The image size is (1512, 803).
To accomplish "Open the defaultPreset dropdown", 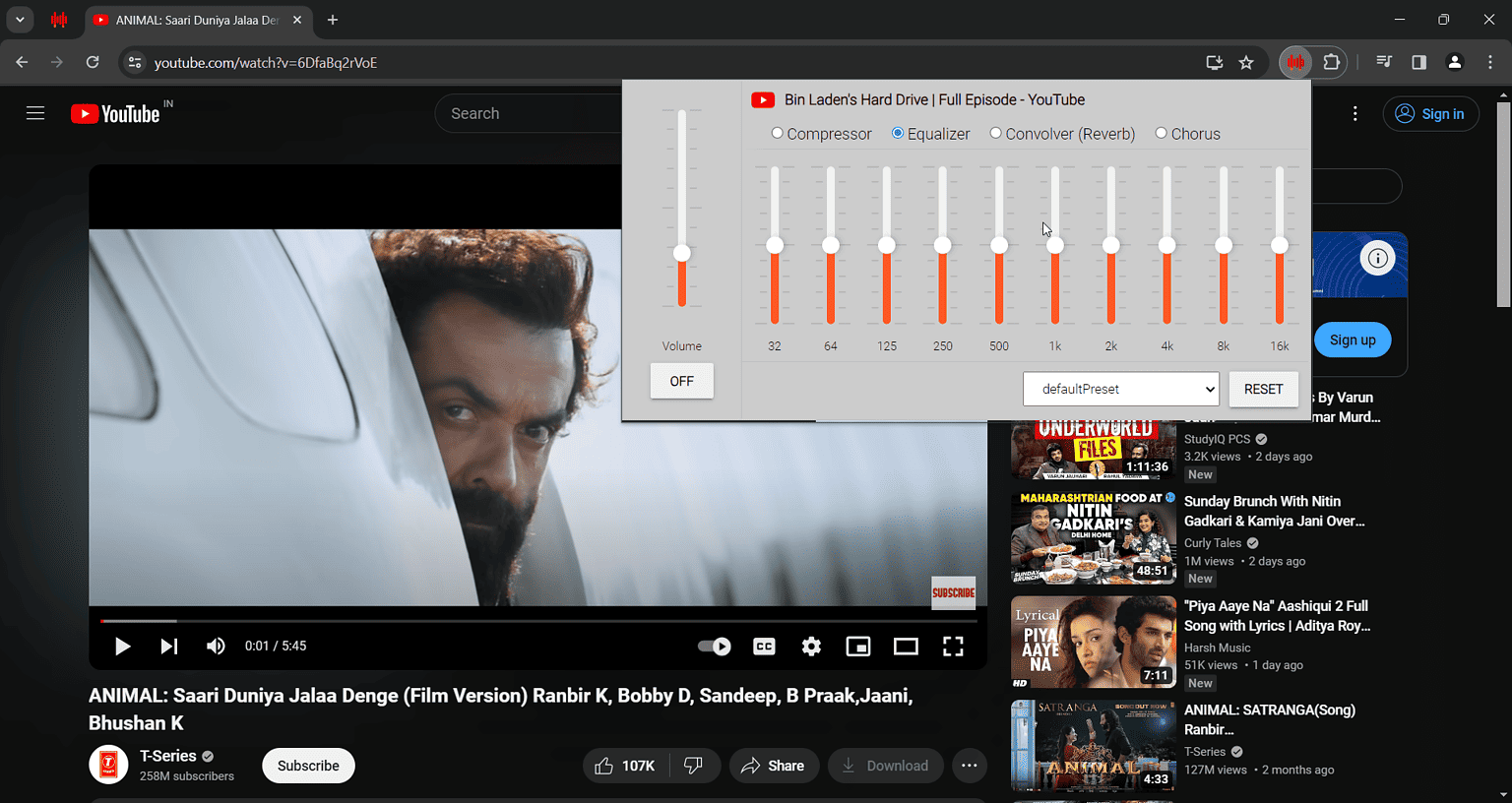I will [1120, 389].
